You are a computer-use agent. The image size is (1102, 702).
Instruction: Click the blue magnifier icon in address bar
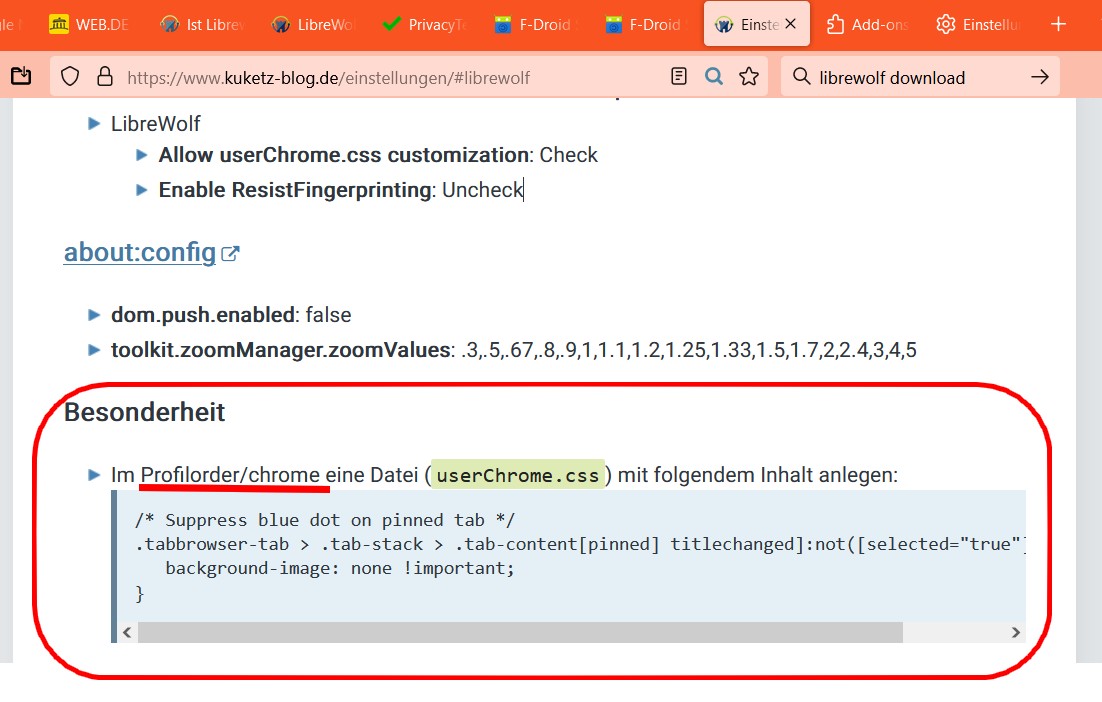click(714, 76)
